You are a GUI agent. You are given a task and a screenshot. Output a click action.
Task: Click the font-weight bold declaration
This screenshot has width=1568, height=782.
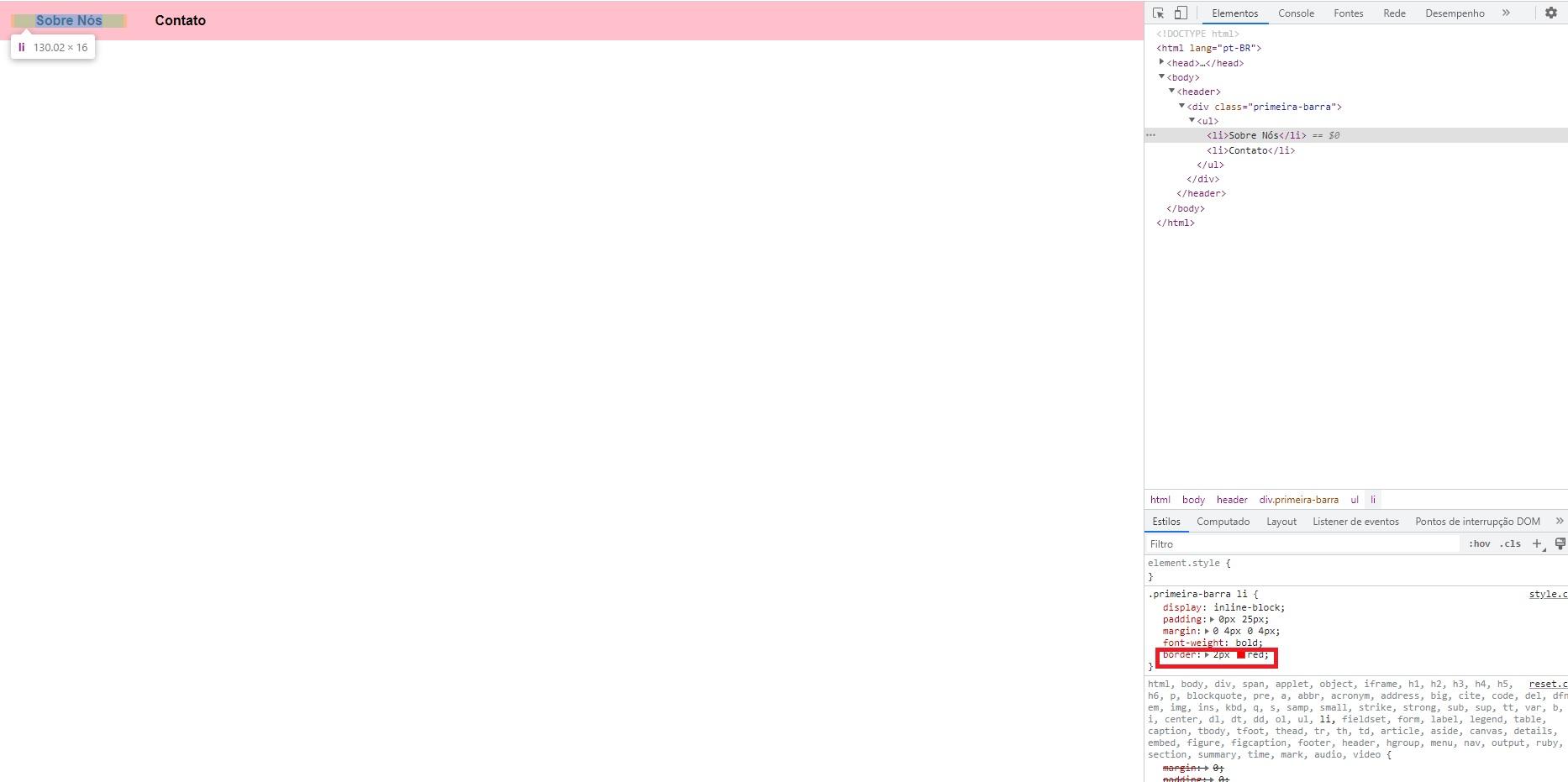pos(1213,643)
